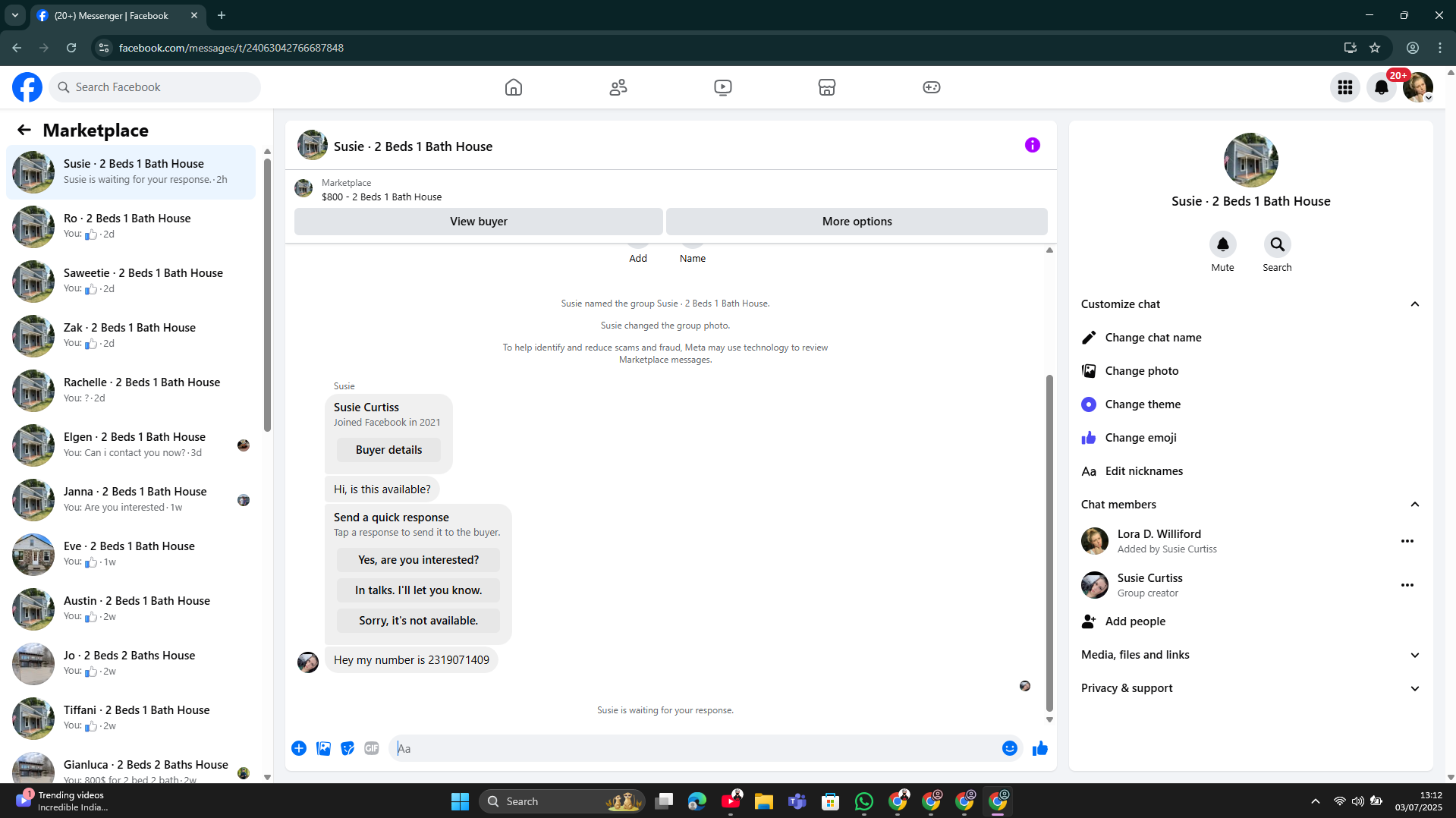Bookmark this page with star icon
The height and width of the screenshot is (818, 1456).
pyautogui.click(x=1375, y=48)
